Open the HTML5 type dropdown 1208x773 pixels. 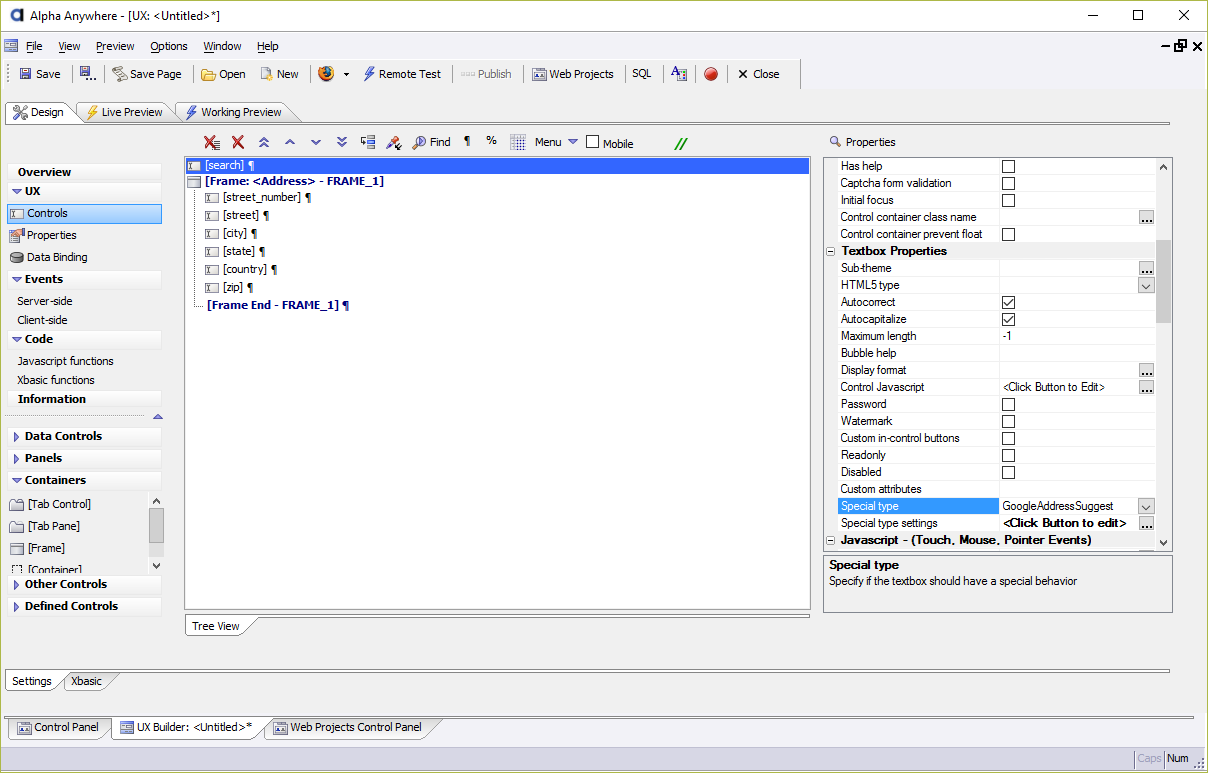1146,286
